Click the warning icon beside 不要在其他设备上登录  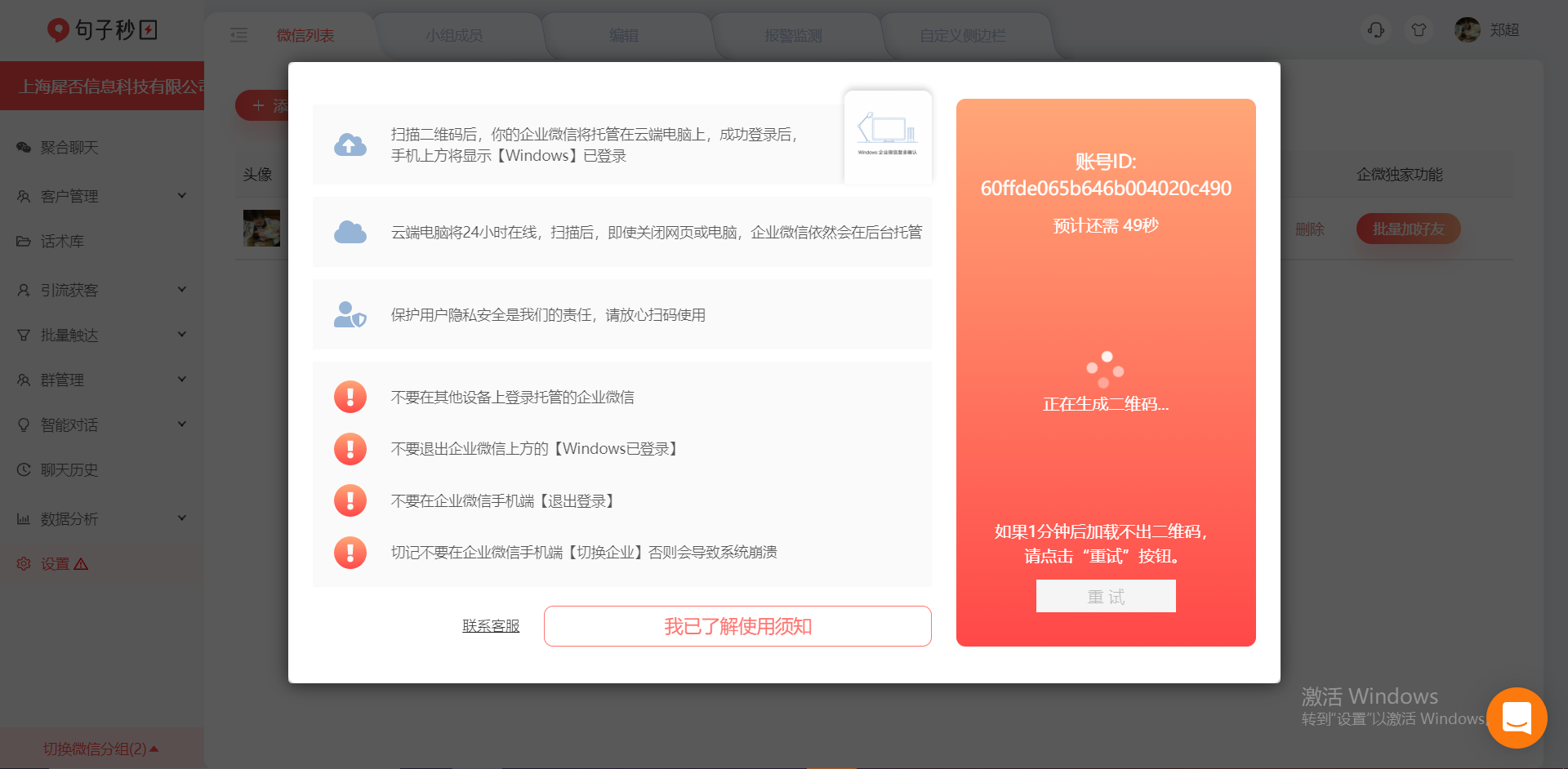click(350, 398)
